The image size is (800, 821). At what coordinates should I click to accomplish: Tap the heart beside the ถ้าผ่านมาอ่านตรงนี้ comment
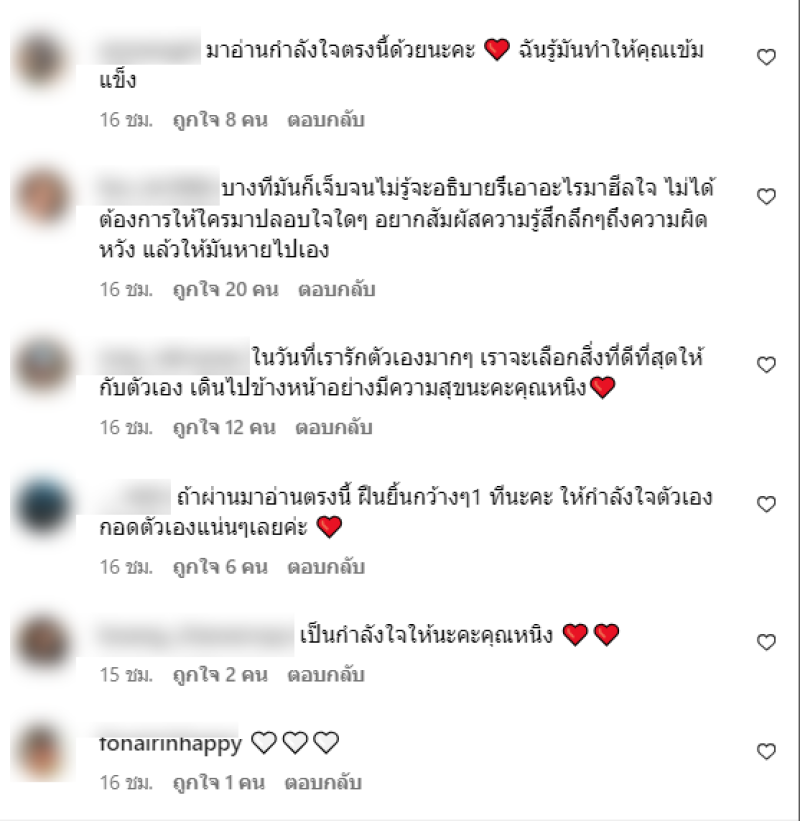pos(766,504)
